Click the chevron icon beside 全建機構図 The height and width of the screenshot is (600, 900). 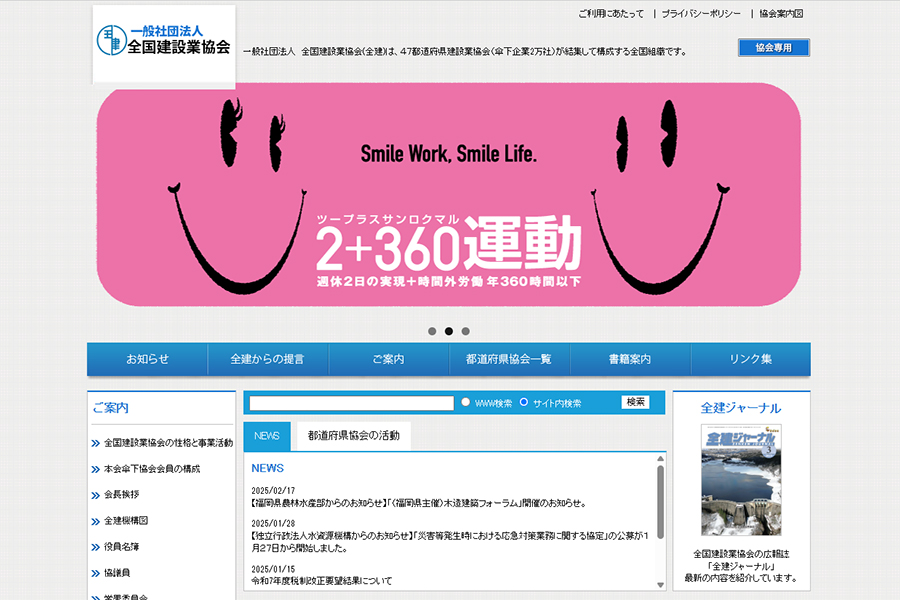(x=95, y=521)
